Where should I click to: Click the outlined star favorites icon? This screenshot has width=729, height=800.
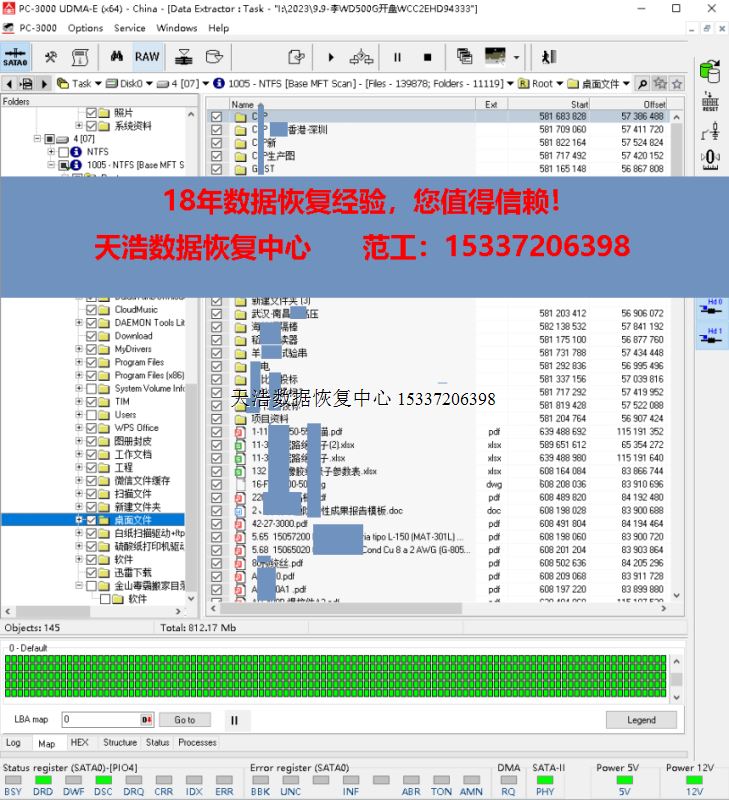[677, 84]
